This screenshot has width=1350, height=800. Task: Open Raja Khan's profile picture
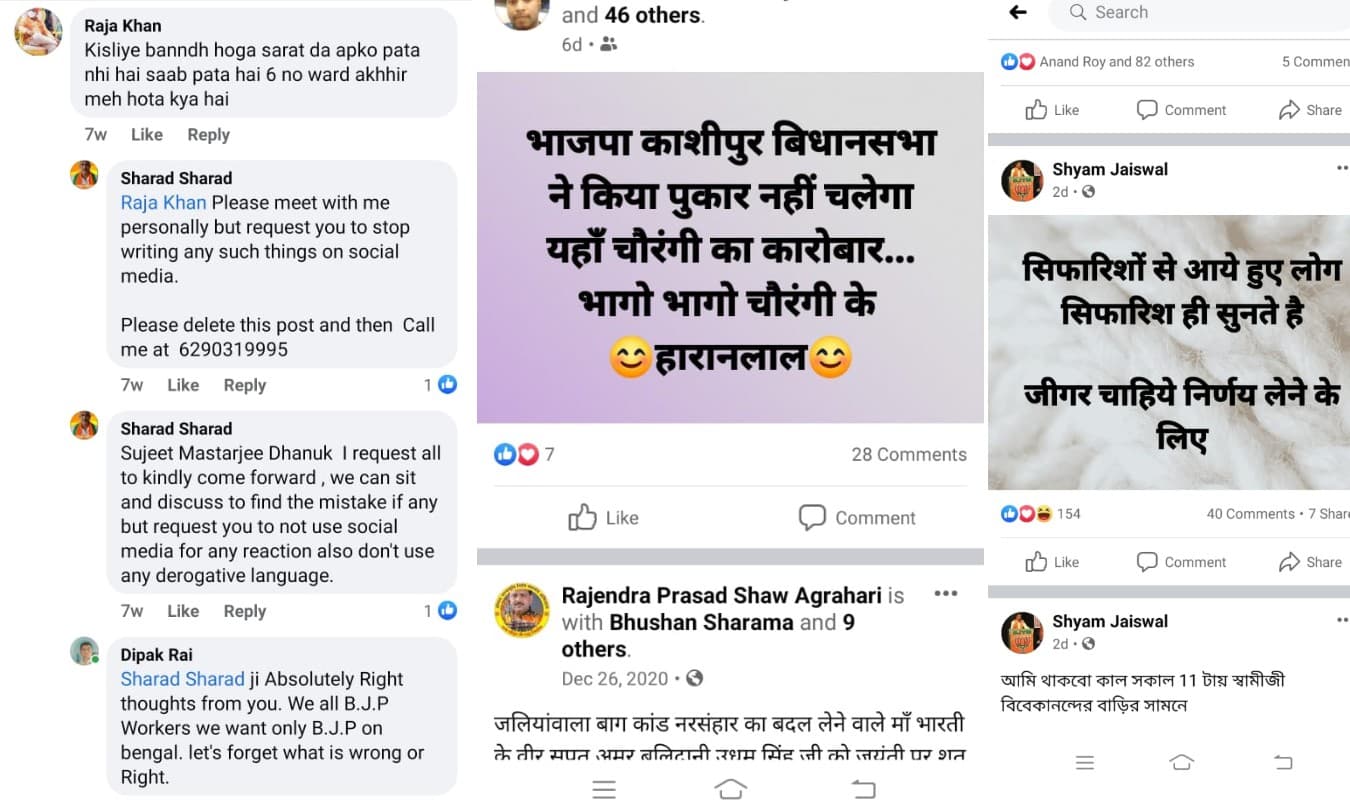click(38, 31)
